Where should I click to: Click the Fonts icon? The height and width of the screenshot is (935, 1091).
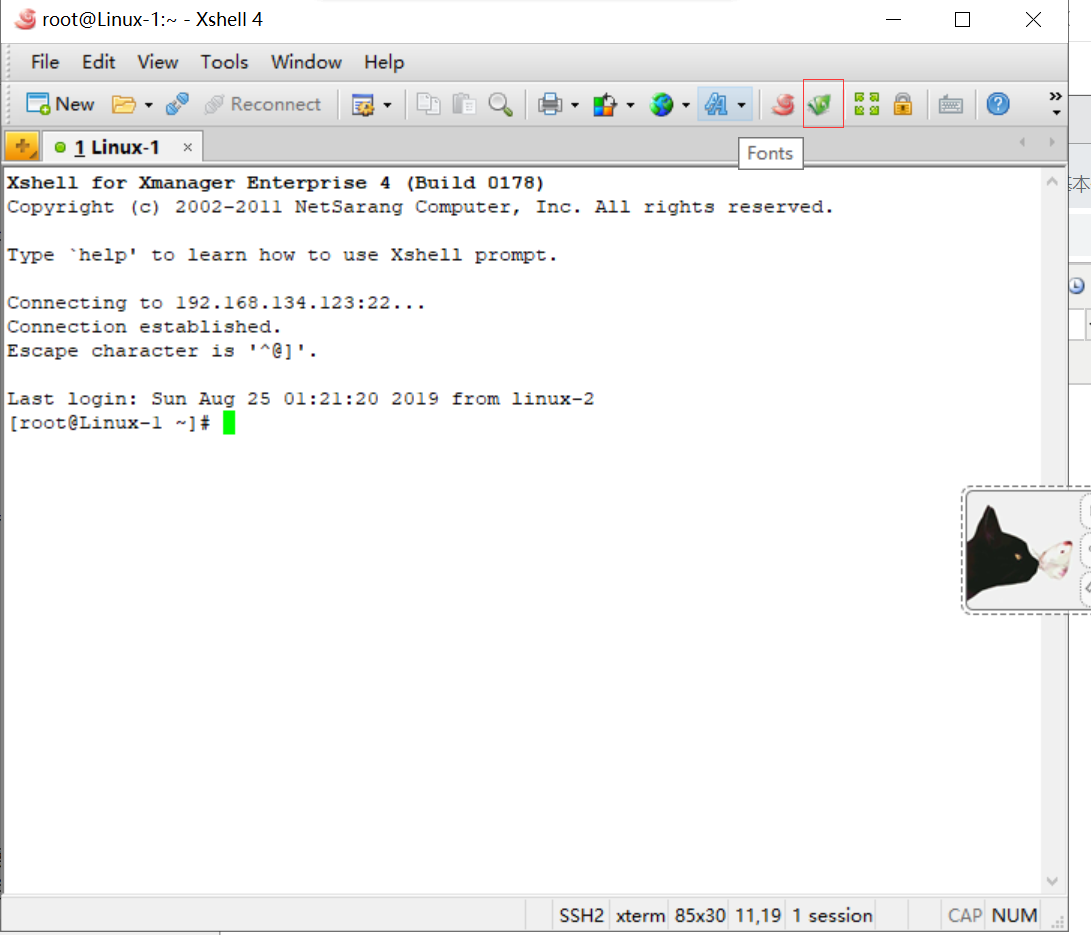pyautogui.click(x=716, y=104)
